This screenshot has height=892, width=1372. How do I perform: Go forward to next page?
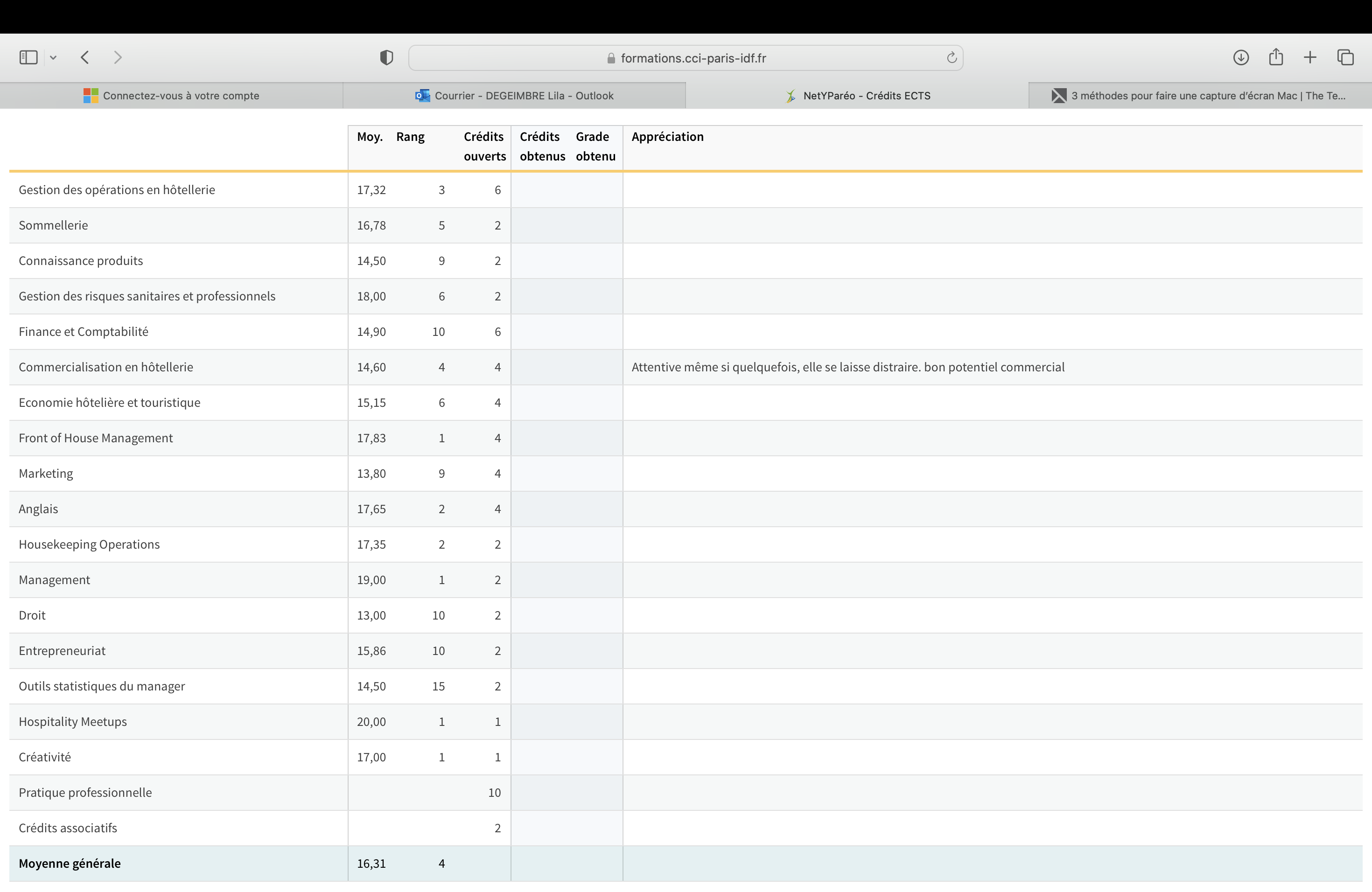tap(118, 57)
